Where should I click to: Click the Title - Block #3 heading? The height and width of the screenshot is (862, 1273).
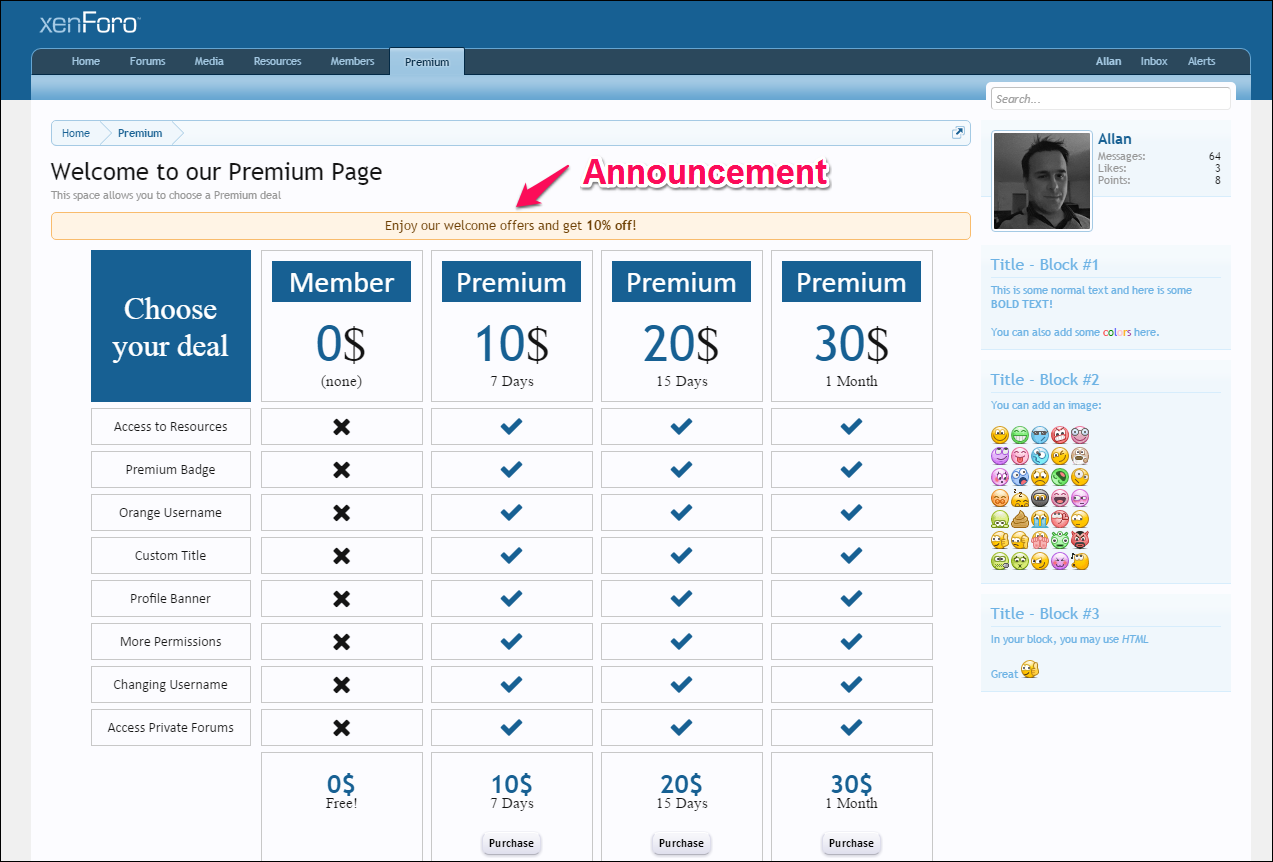[1045, 613]
